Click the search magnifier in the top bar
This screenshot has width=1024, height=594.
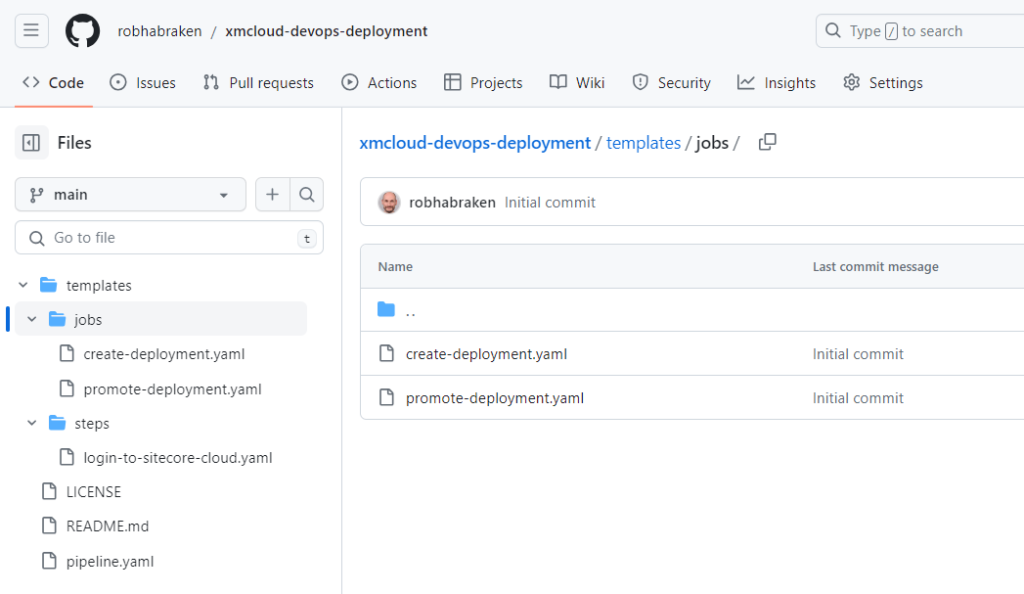click(x=833, y=31)
